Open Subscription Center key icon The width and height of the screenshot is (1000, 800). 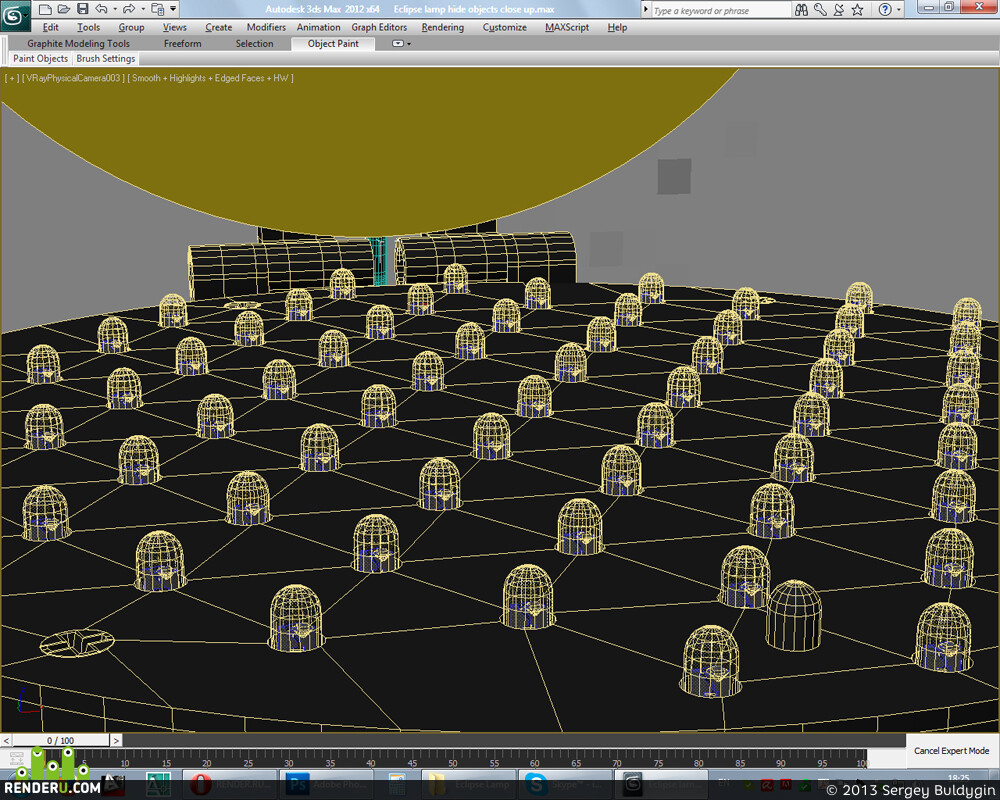[820, 10]
